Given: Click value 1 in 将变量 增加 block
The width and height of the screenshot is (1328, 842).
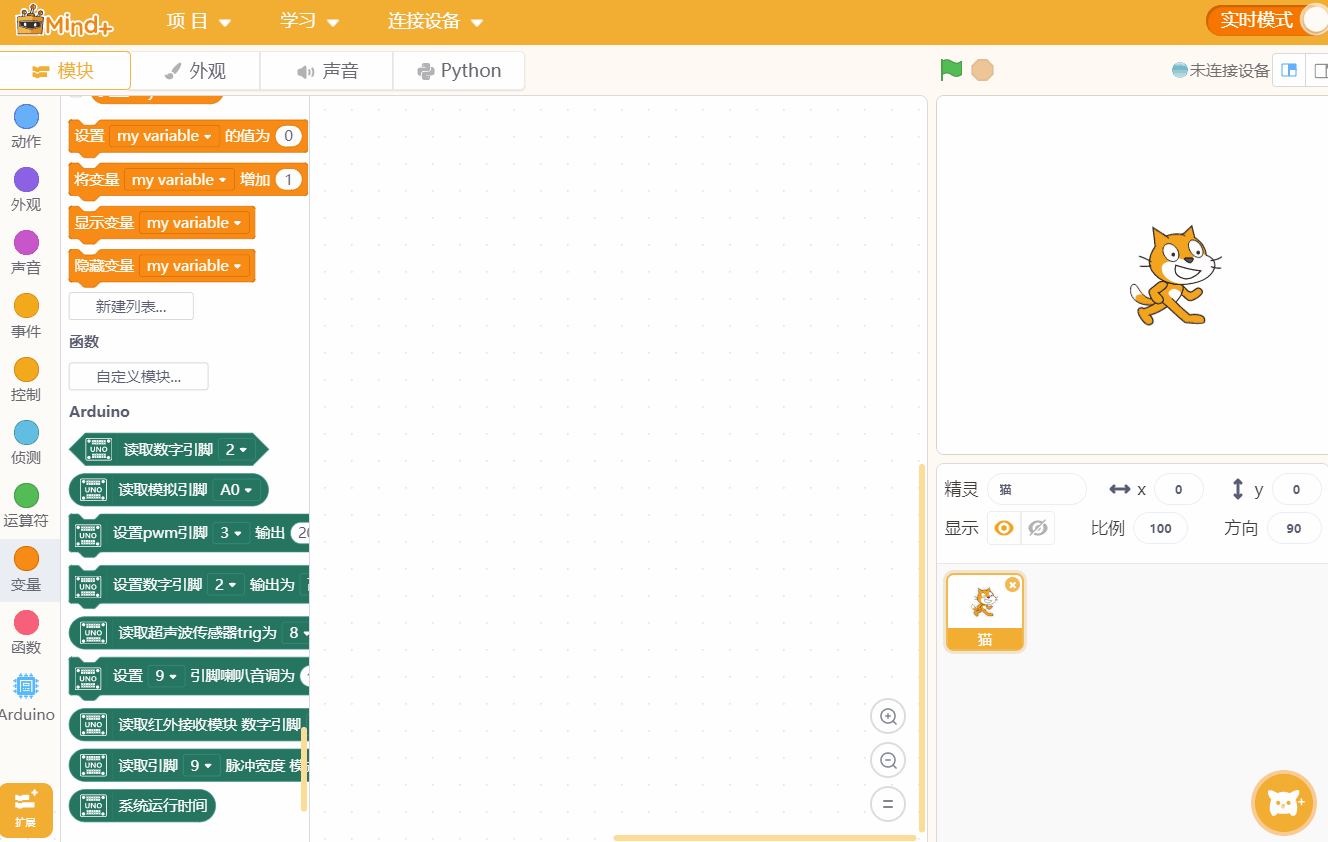Looking at the screenshot, I should coord(289,180).
